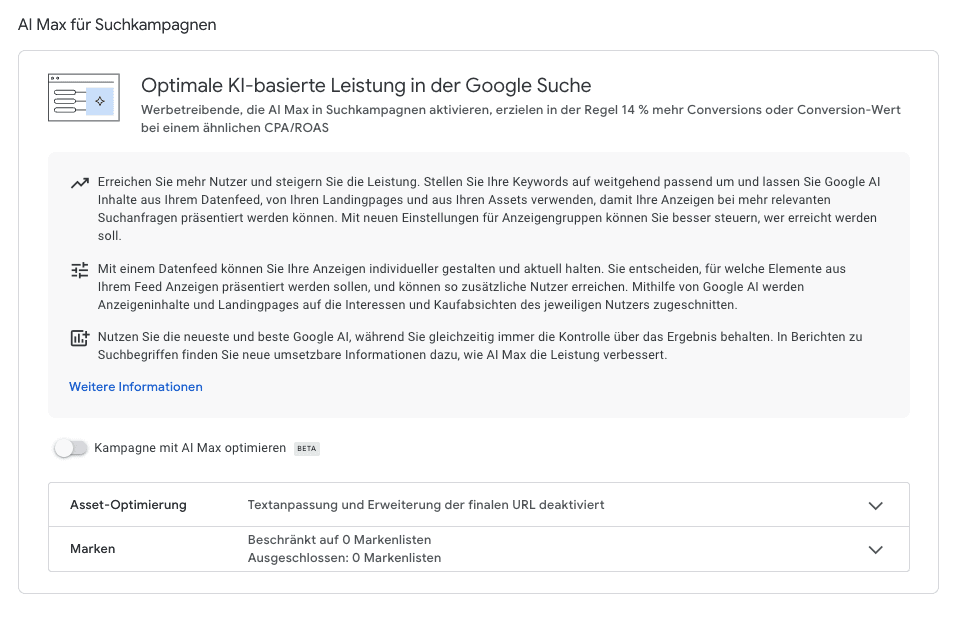Click the AI Max browser illustration icon

(84, 97)
